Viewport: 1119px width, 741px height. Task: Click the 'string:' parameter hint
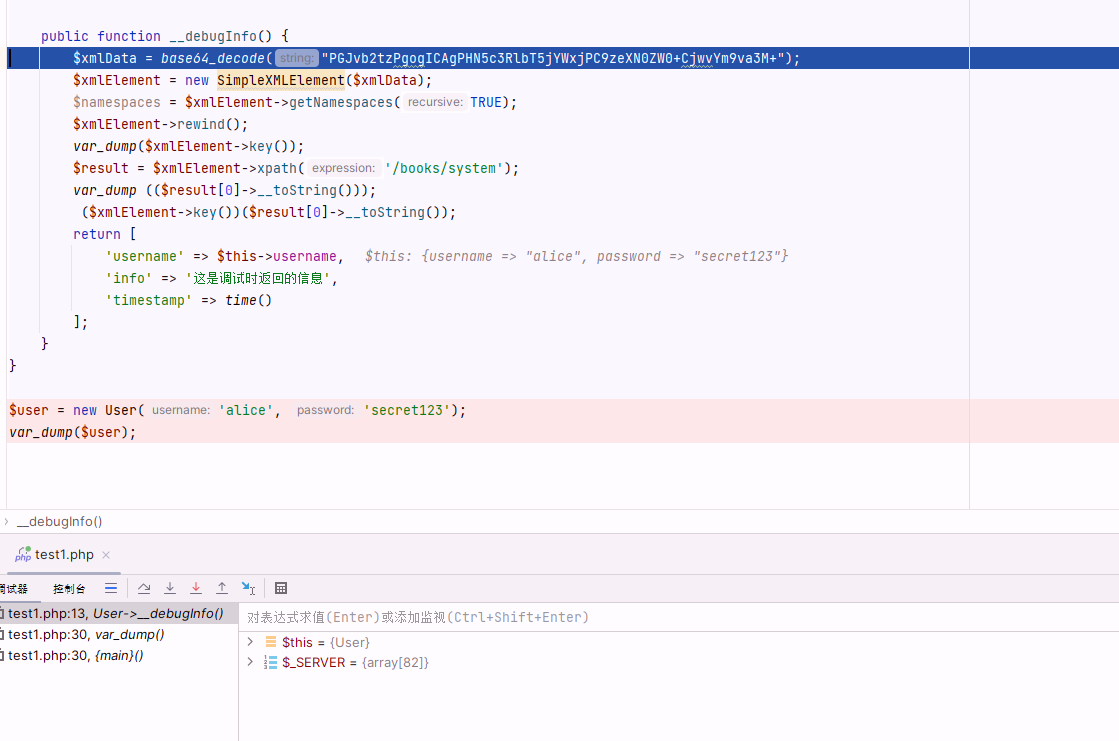click(296, 59)
